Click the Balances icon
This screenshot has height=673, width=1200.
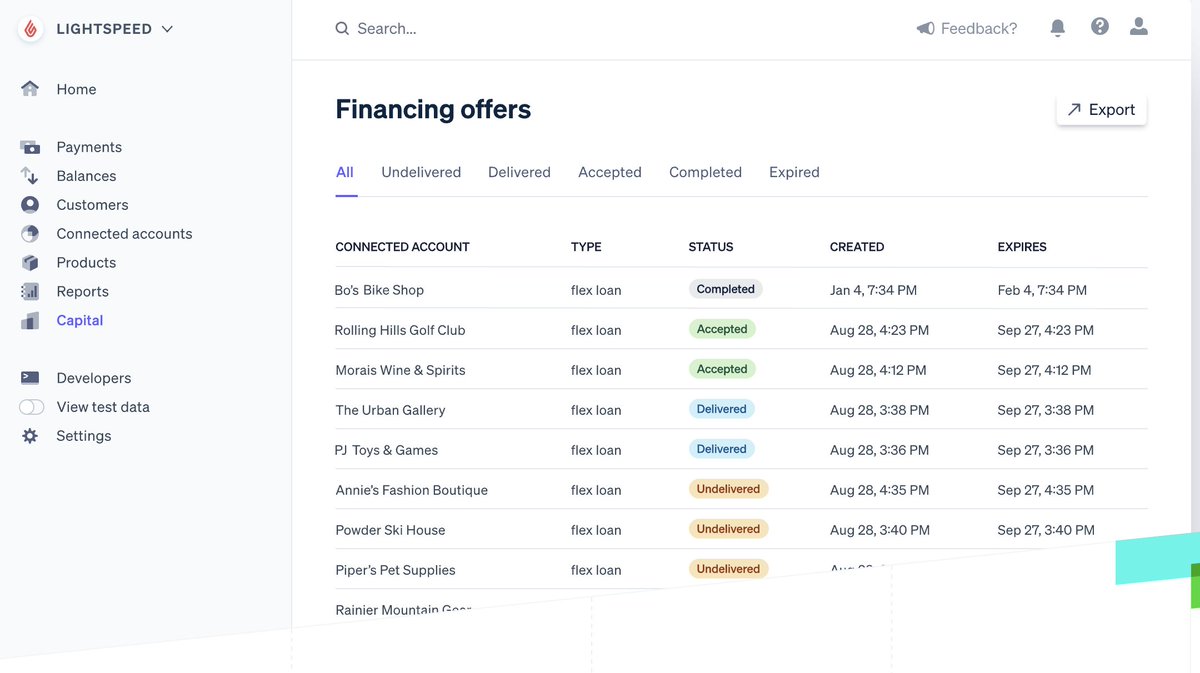pyautogui.click(x=31, y=175)
